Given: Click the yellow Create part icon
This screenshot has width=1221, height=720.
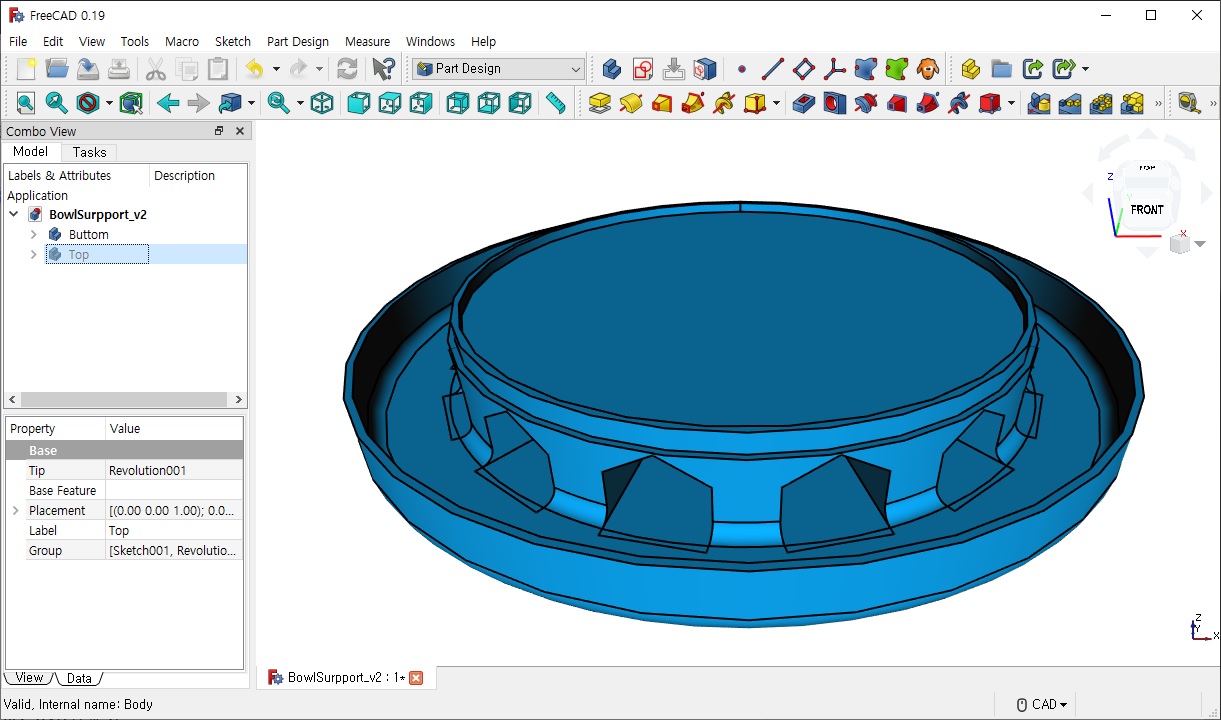Looking at the screenshot, I should pyautogui.click(x=970, y=69).
